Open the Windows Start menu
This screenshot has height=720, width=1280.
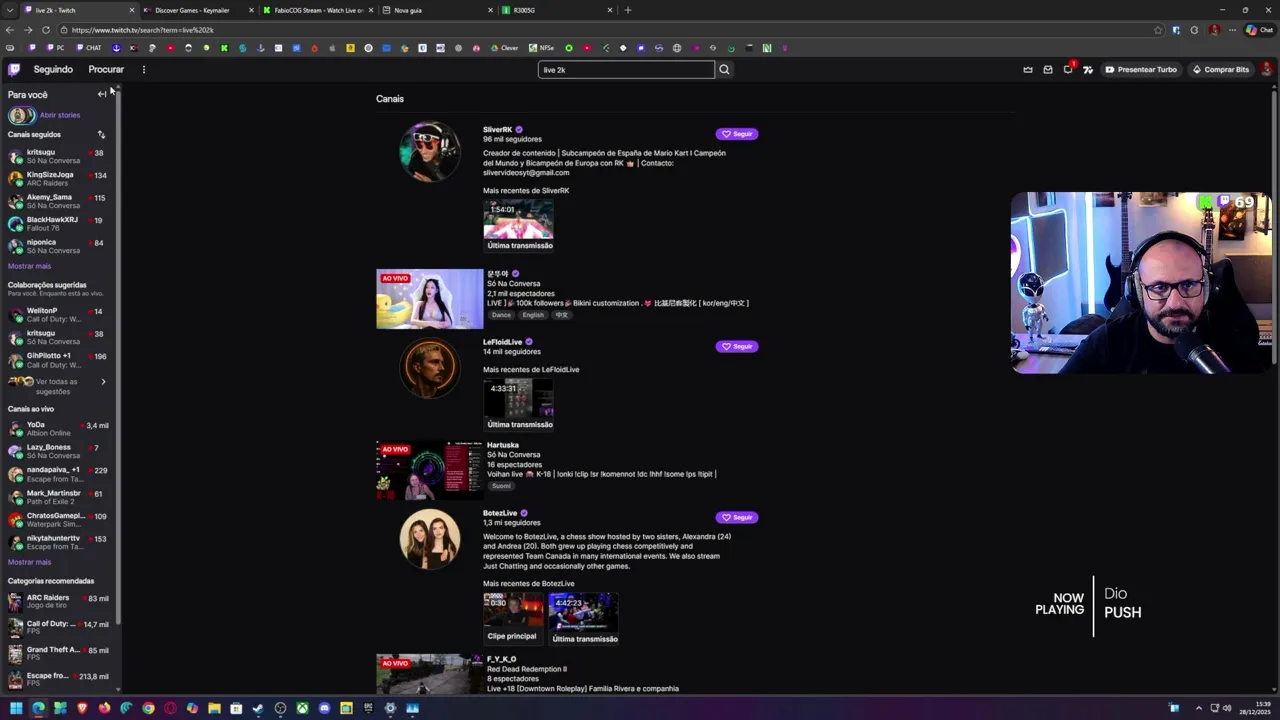pyautogui.click(x=16, y=709)
